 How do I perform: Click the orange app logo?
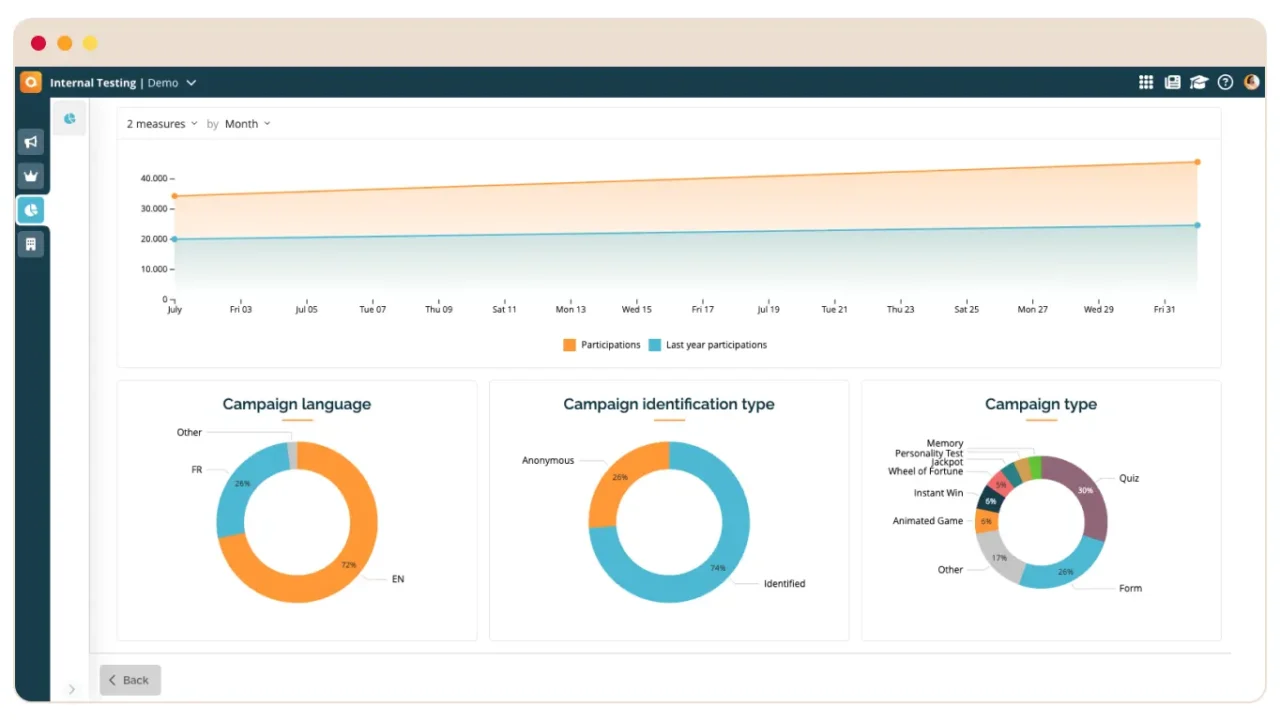31,82
